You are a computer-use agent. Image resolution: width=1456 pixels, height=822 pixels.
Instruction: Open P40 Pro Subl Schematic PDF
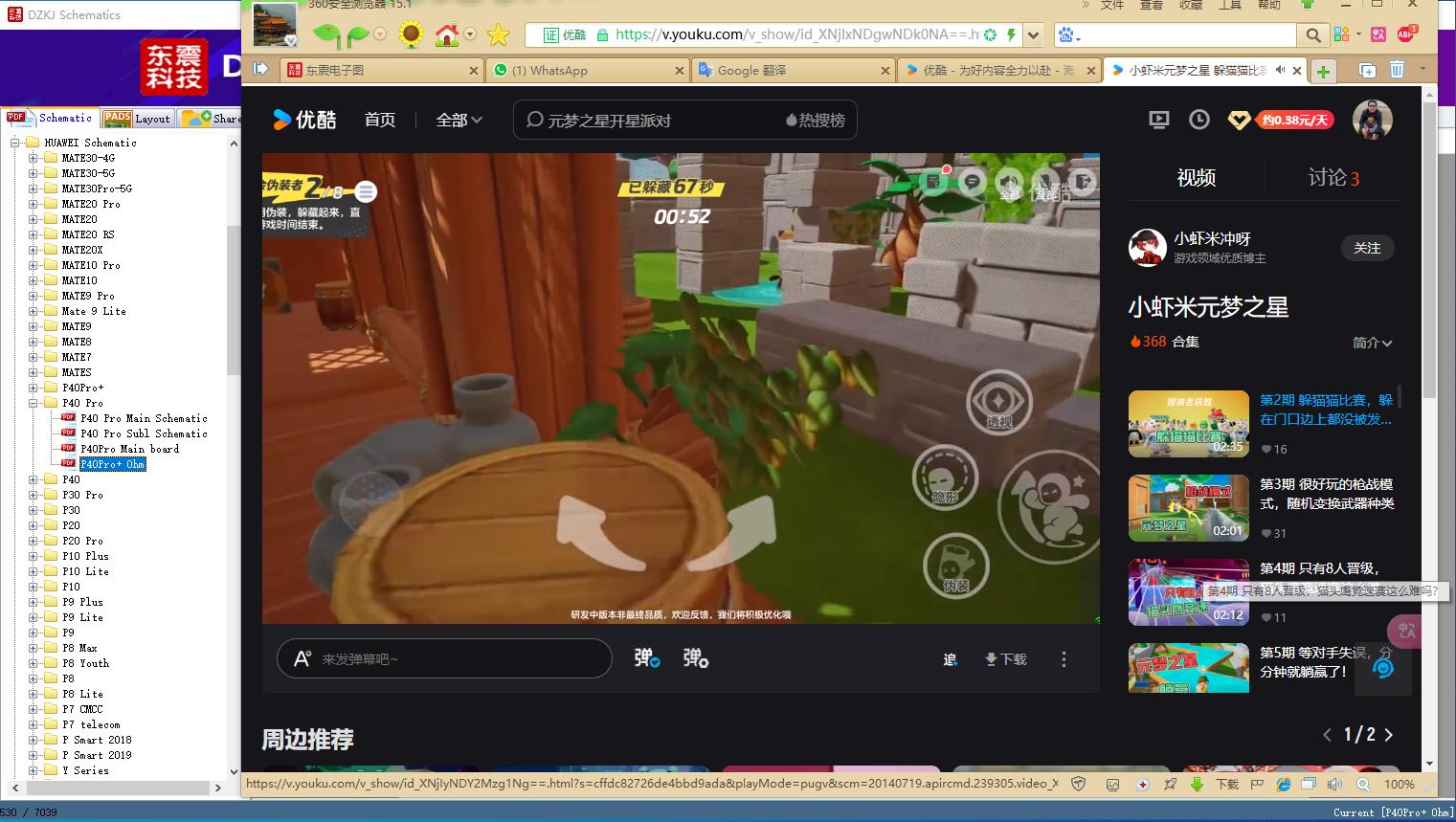(144, 433)
